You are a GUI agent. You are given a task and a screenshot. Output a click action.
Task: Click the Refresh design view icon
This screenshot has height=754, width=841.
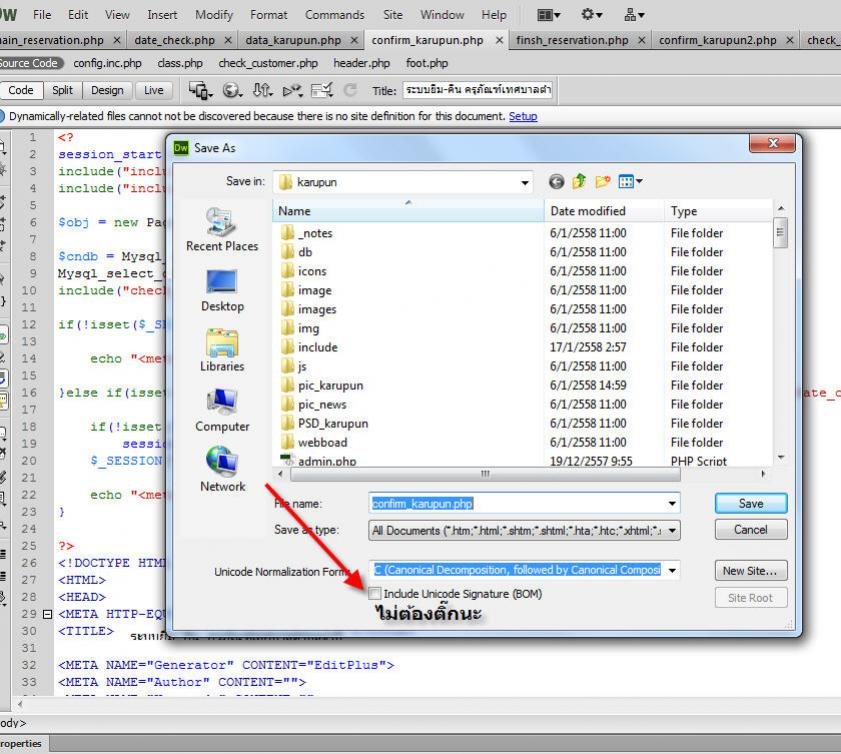(350, 90)
